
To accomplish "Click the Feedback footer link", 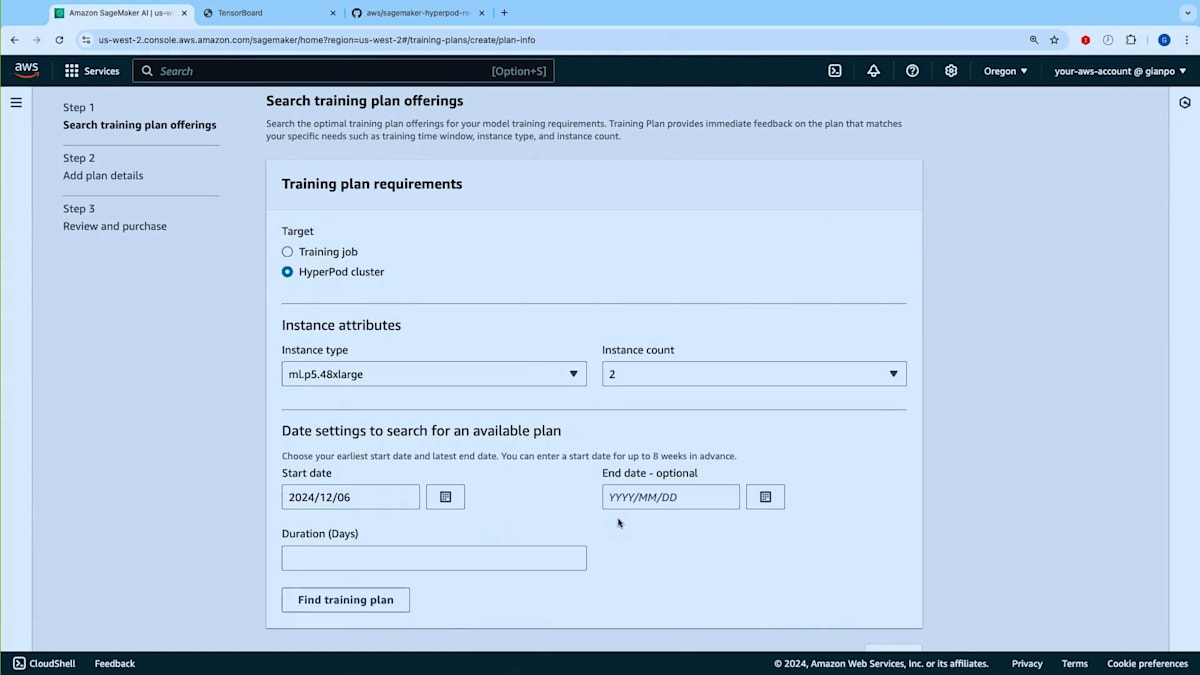I will (114, 663).
